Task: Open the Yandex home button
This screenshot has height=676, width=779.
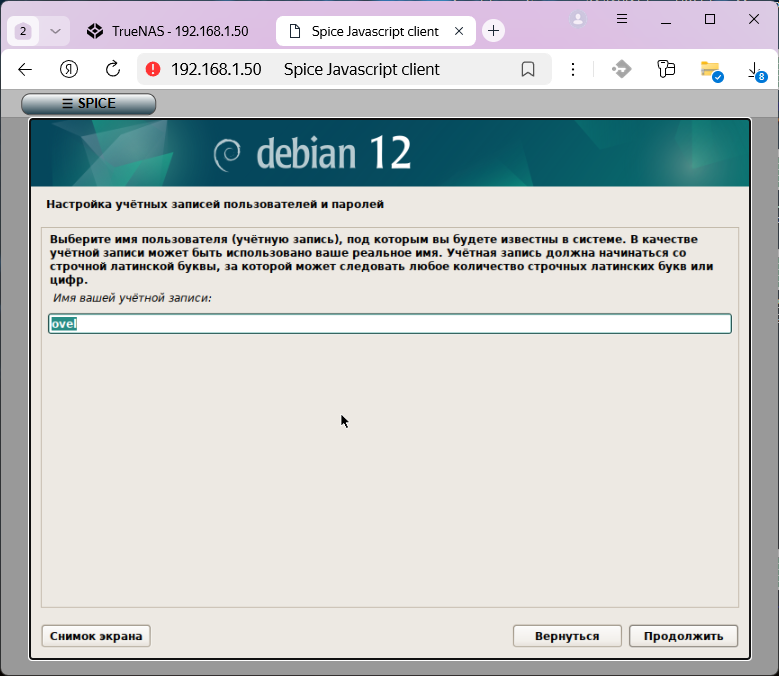Action: [x=69, y=69]
